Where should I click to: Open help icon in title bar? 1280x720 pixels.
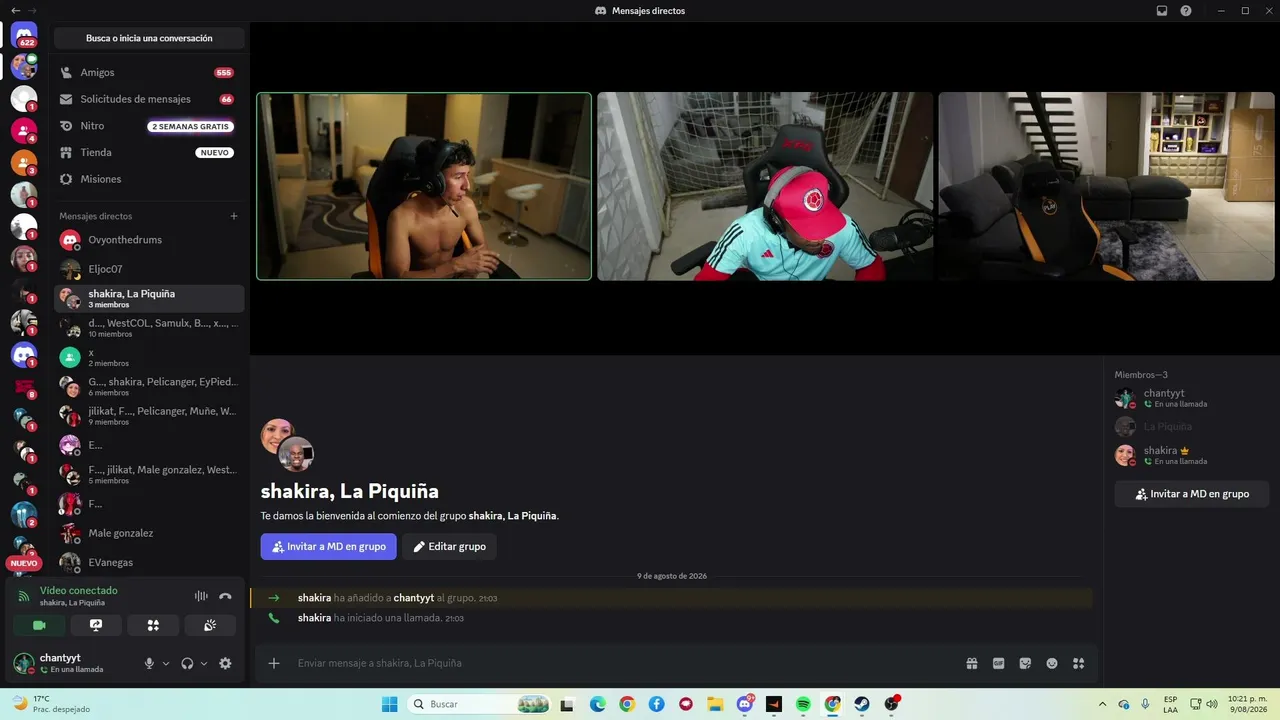[x=1186, y=10]
